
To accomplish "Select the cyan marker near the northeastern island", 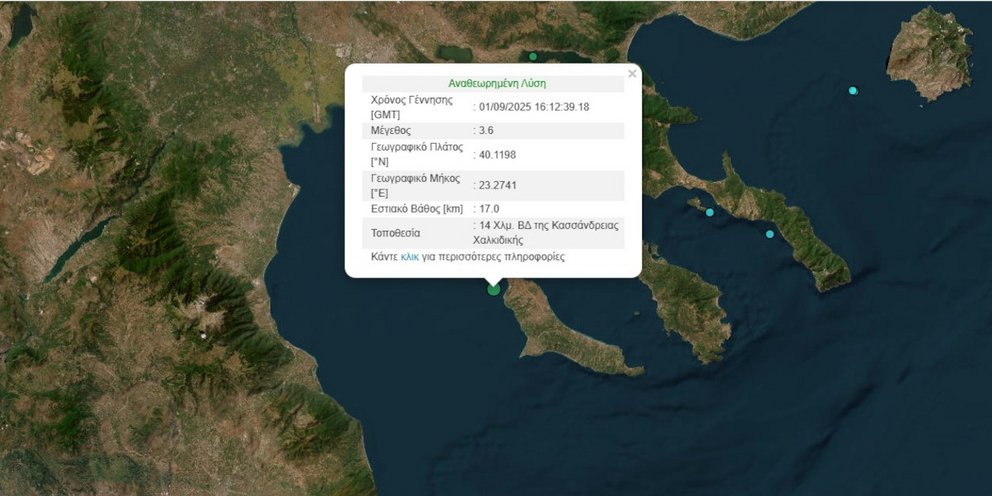I will coord(853,90).
